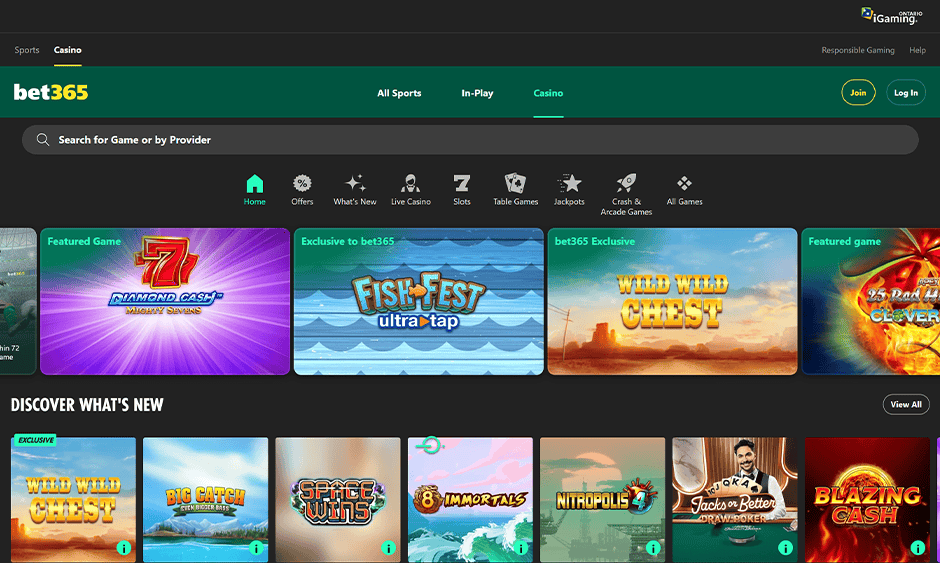Show info for Blazing Cash tile
Screen dimensions: 940x563
918,547
